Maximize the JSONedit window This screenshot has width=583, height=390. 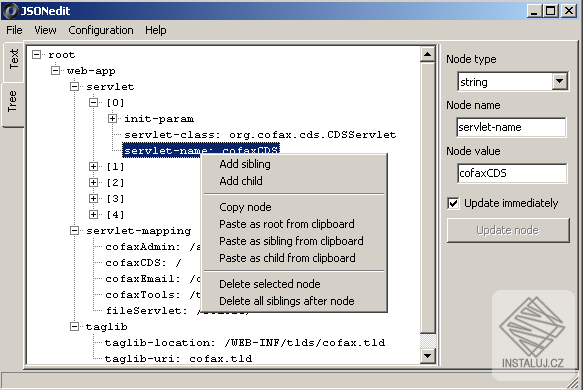(550, 11)
